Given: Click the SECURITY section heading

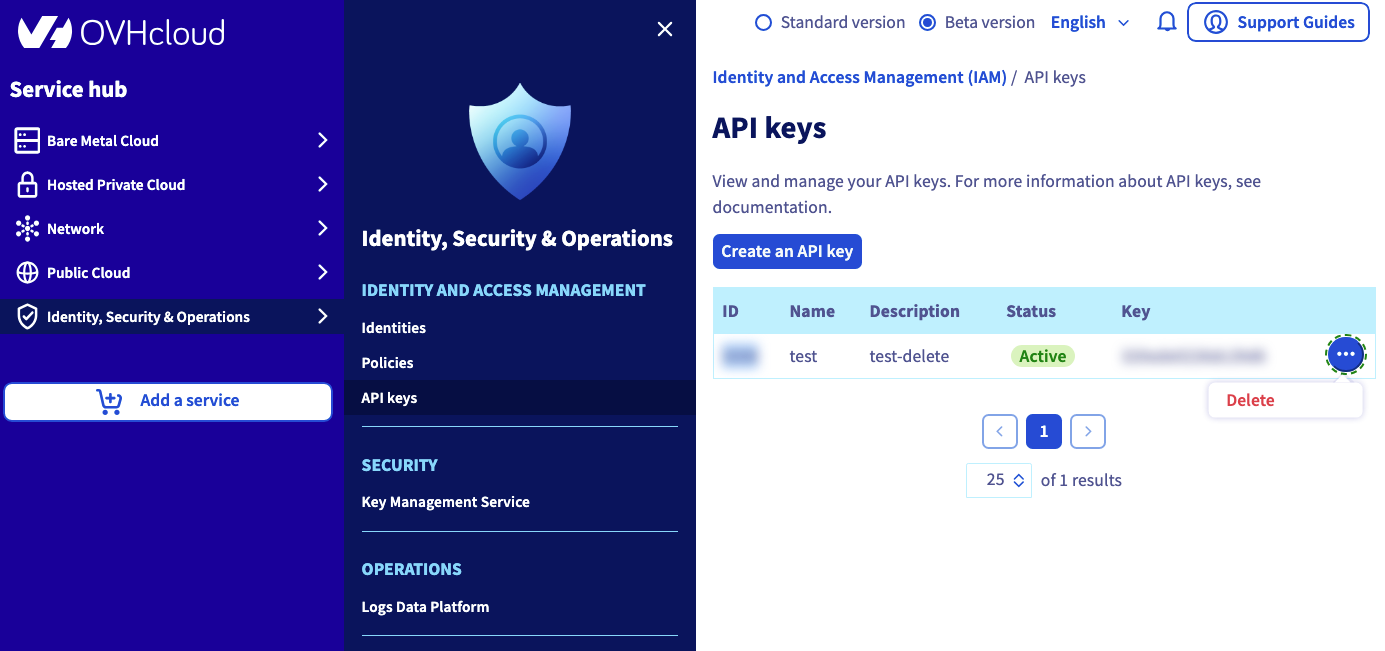Looking at the screenshot, I should [400, 465].
